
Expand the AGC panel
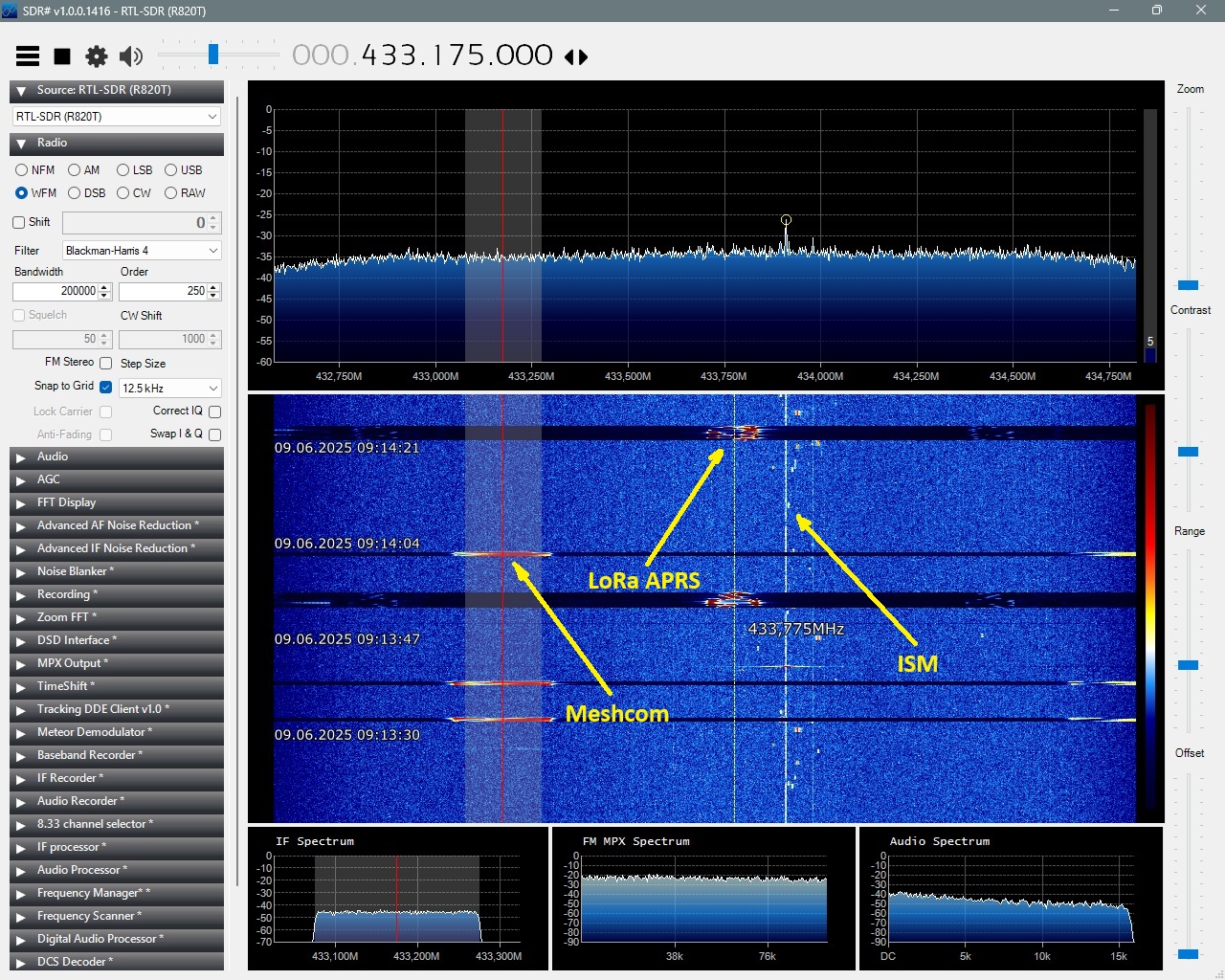tap(117, 480)
